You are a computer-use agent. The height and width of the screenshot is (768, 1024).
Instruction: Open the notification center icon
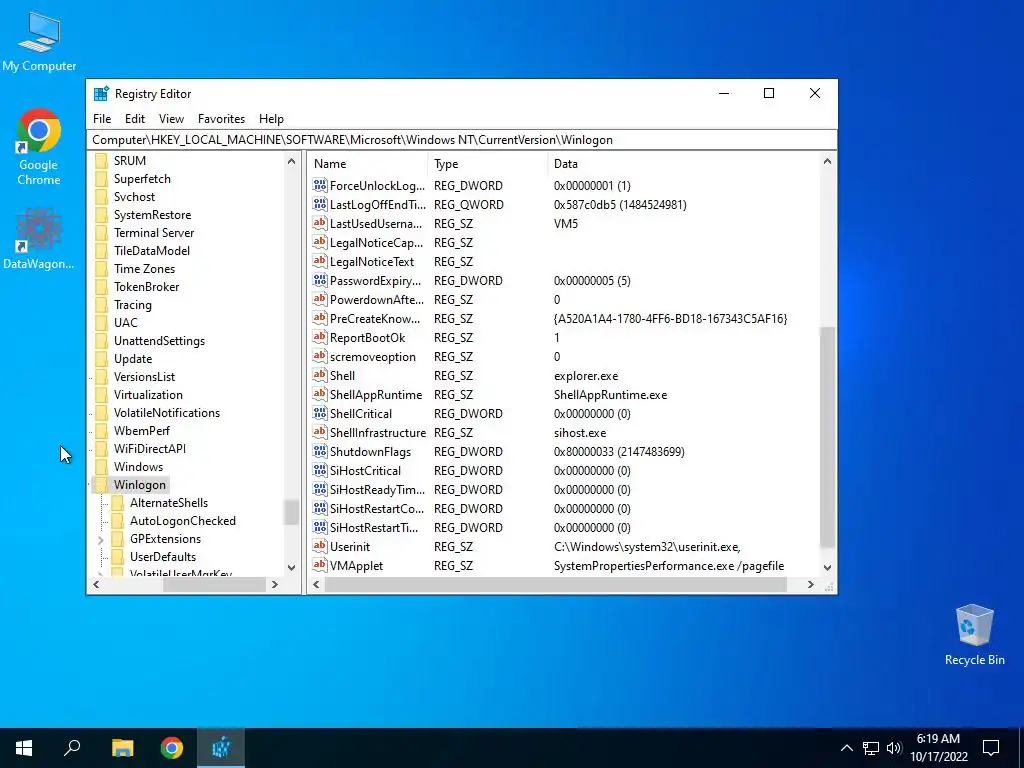[991, 748]
